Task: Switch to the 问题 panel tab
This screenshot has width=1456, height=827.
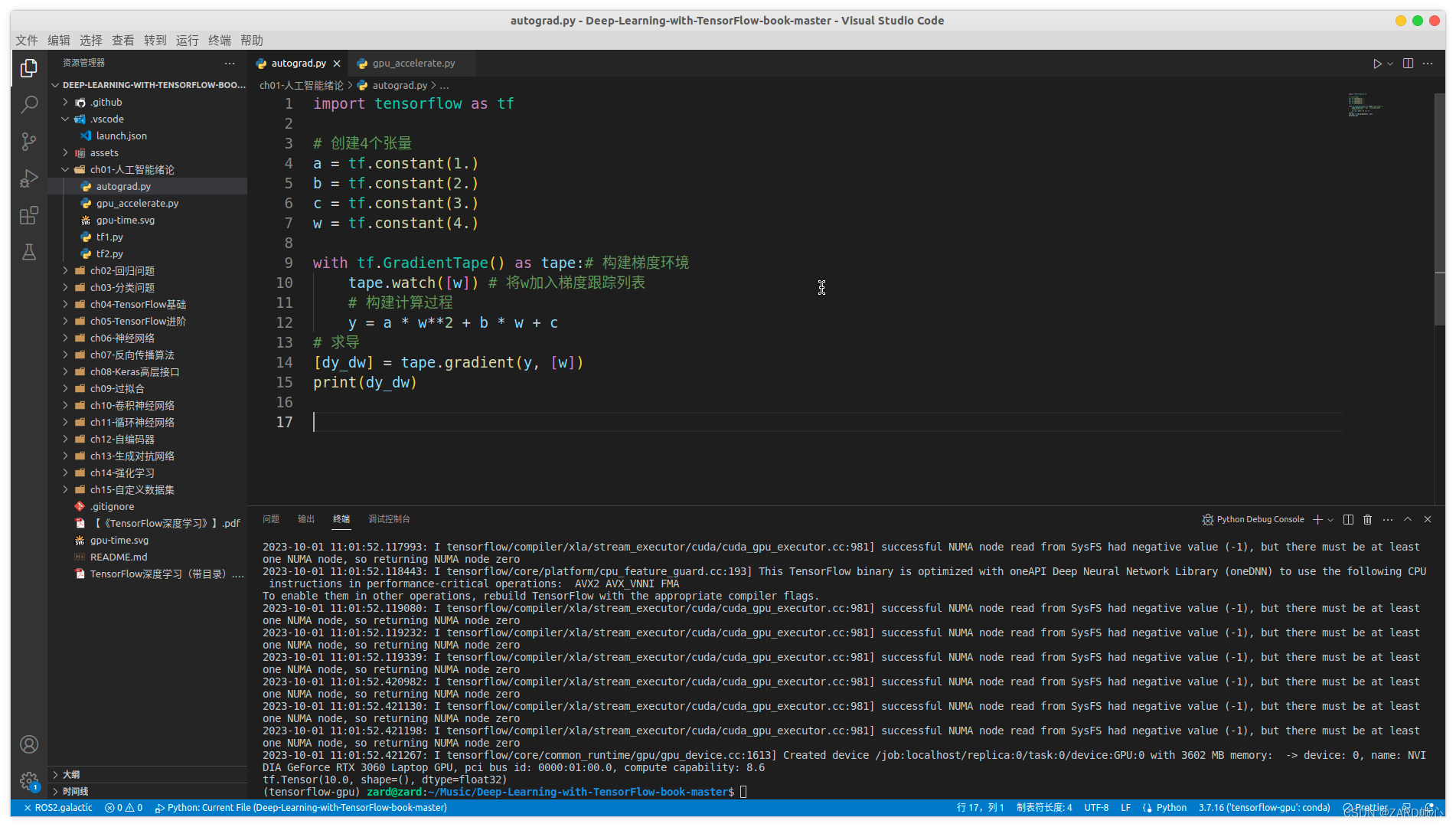Action: [x=271, y=519]
